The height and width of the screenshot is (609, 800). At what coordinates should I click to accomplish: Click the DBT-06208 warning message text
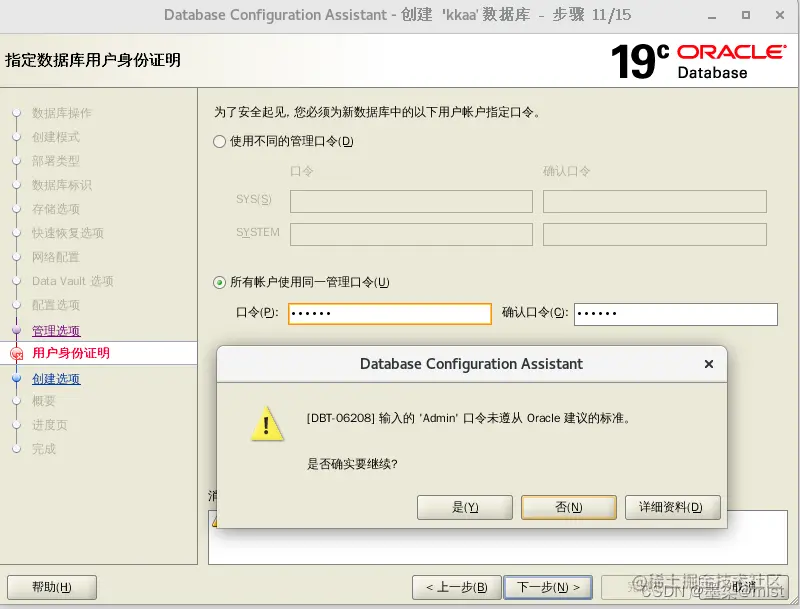(469, 418)
